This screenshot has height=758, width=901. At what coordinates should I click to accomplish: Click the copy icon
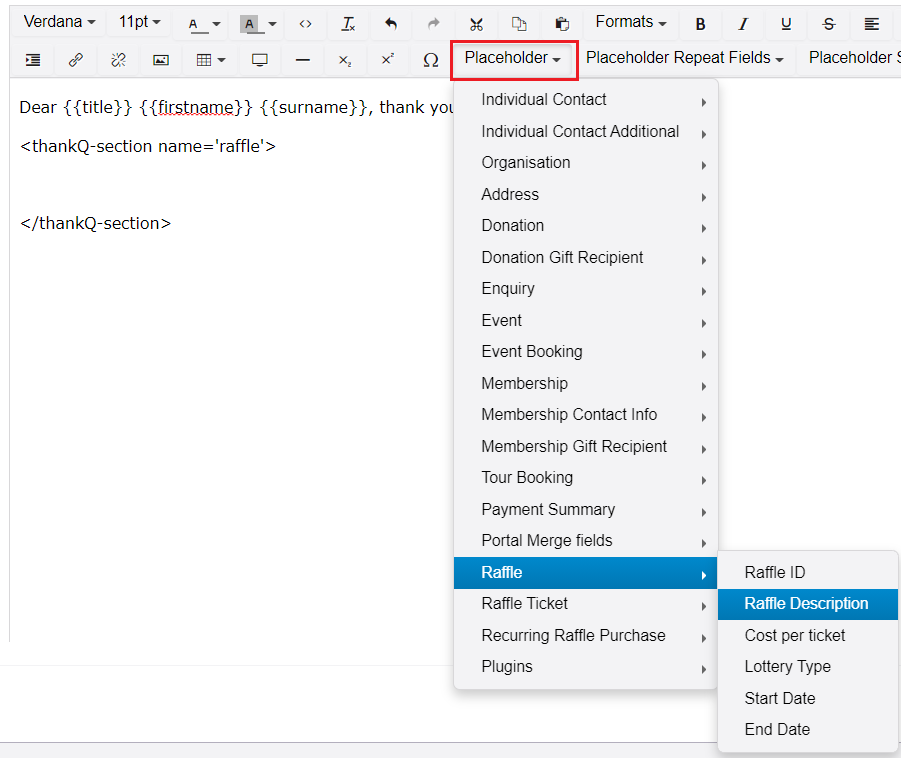519,24
